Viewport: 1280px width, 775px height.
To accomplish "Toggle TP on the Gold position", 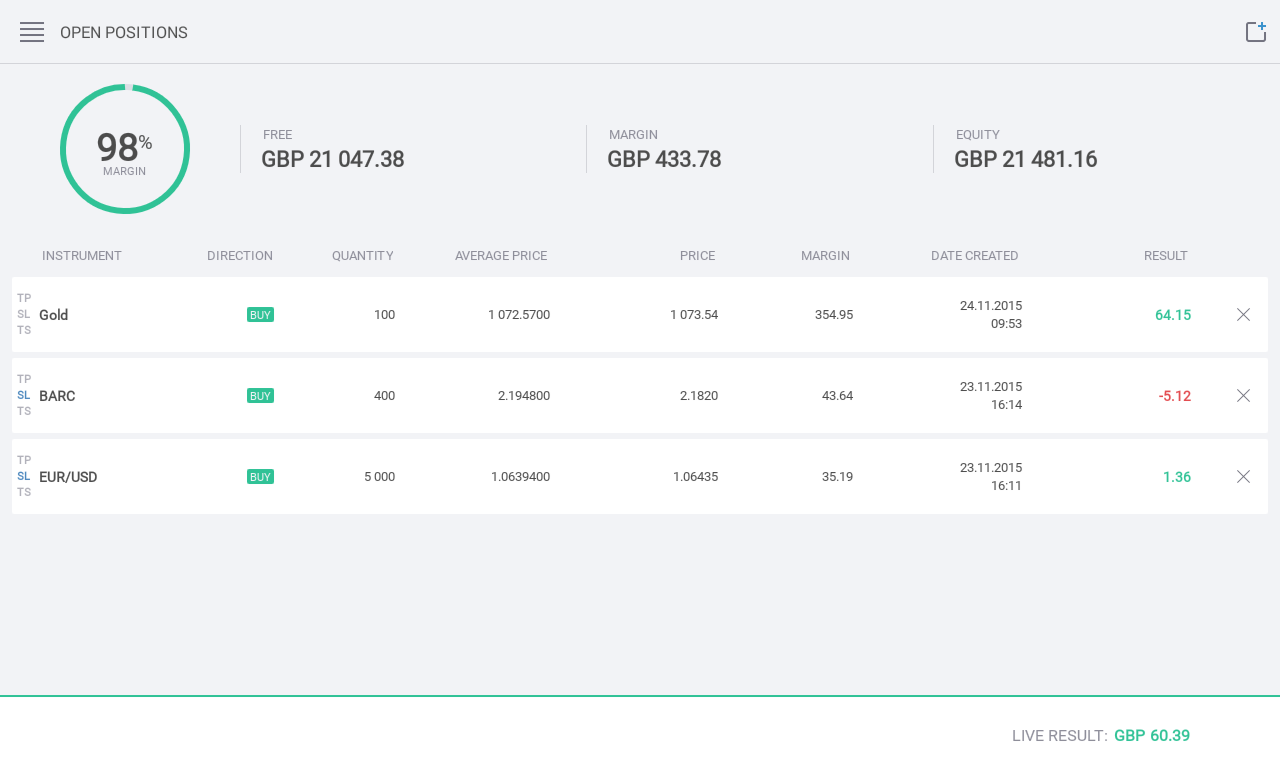I will point(24,298).
